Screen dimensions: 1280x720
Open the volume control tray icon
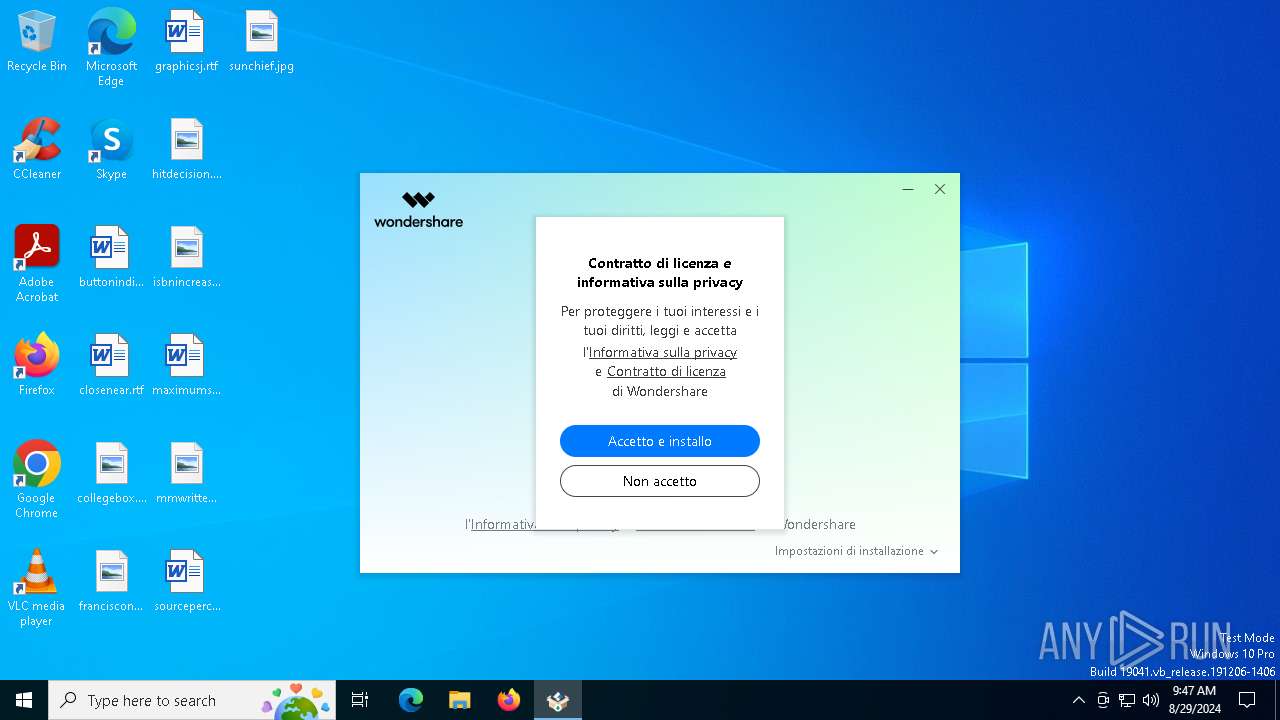tap(1151, 700)
